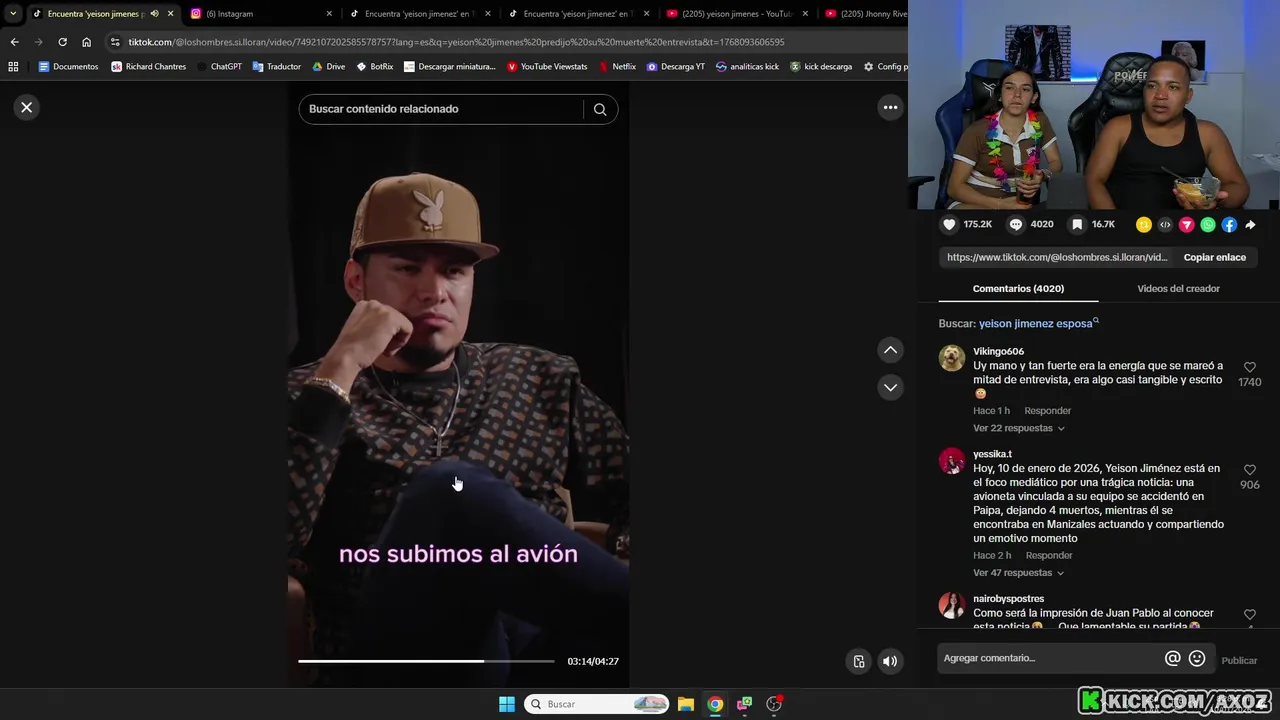The width and height of the screenshot is (1280, 720).
Task: Reload the page with refresh icon
Action: point(62,42)
